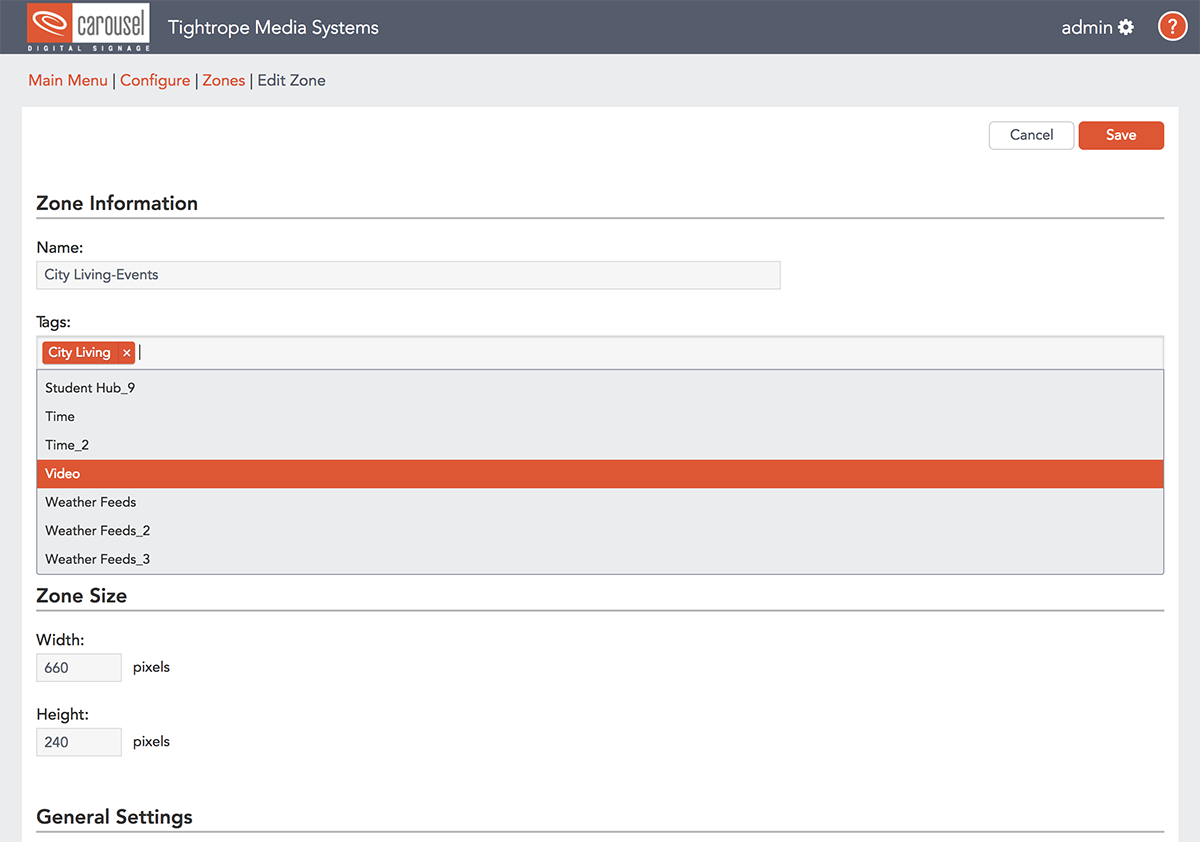This screenshot has height=842, width=1200.
Task: Click the zone Name input field
Action: 408,275
